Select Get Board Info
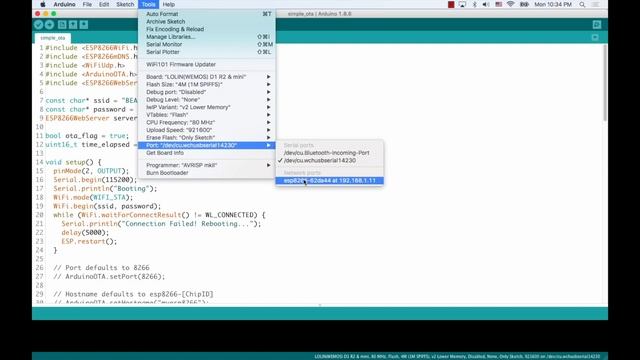This screenshot has height=360, width=640. [207, 153]
